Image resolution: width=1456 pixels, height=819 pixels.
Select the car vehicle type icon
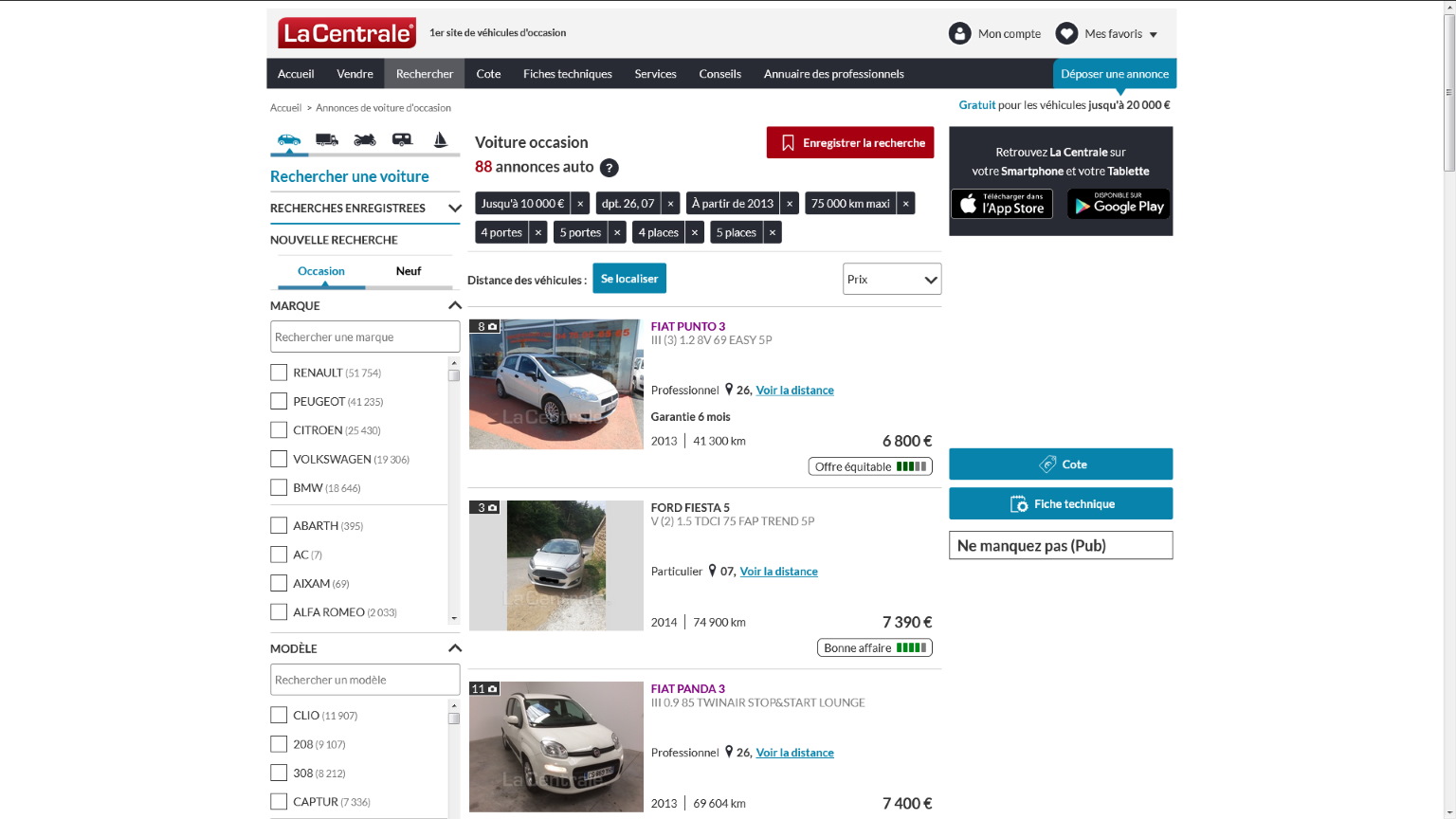[289, 139]
